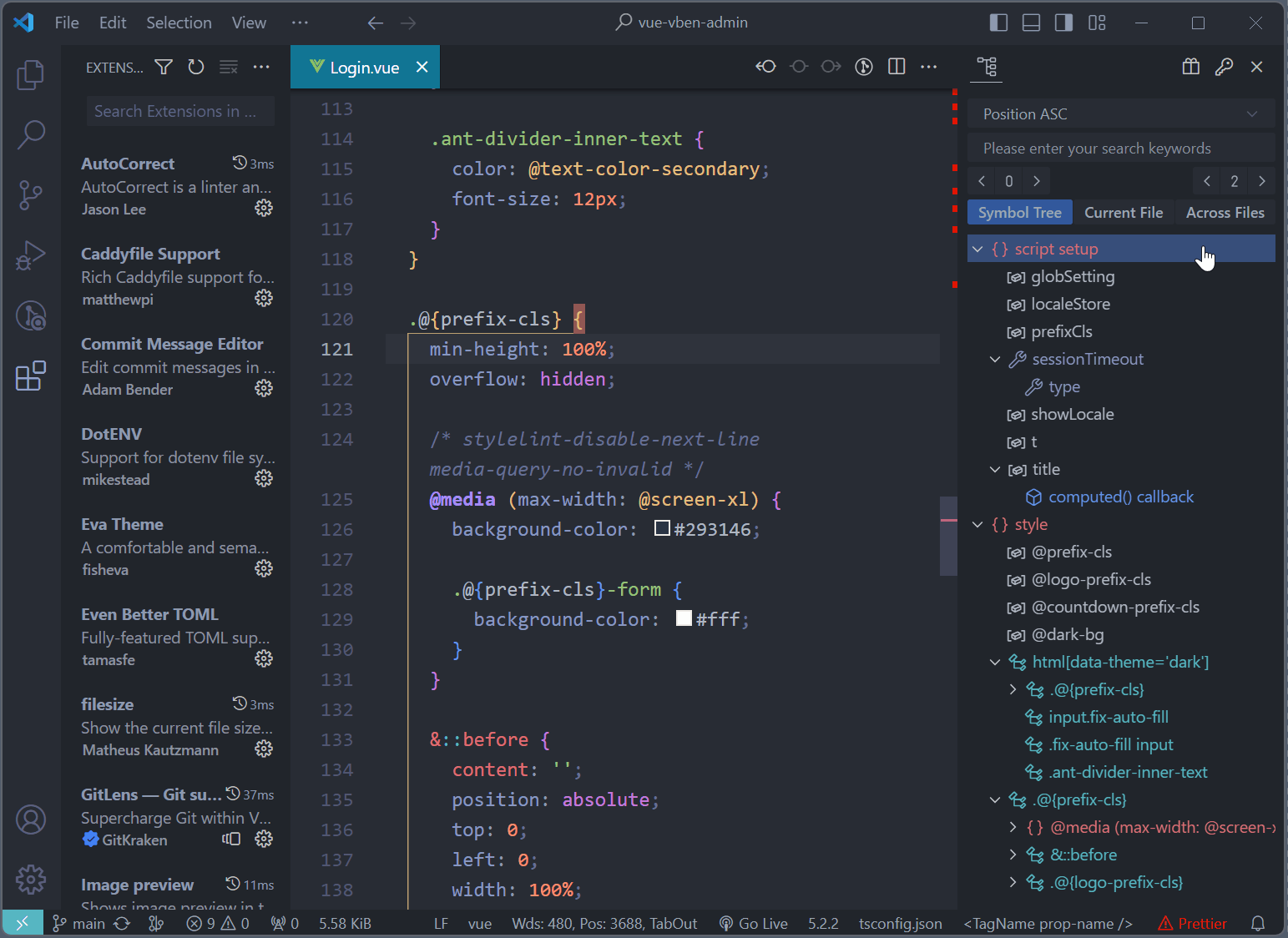This screenshot has height=938, width=1288.
Task: Open the File menu
Action: pos(67,23)
